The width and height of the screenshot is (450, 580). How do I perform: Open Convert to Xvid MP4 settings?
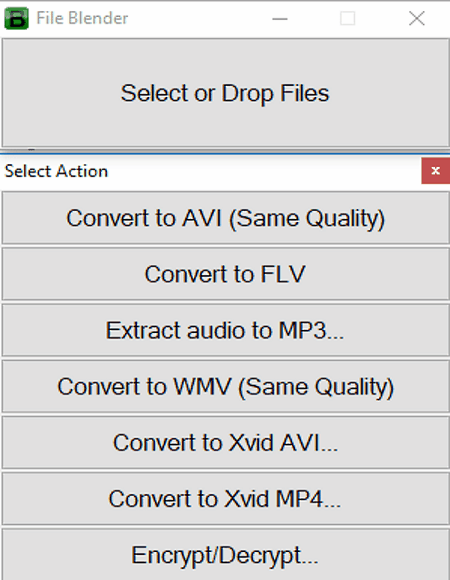coord(226,499)
